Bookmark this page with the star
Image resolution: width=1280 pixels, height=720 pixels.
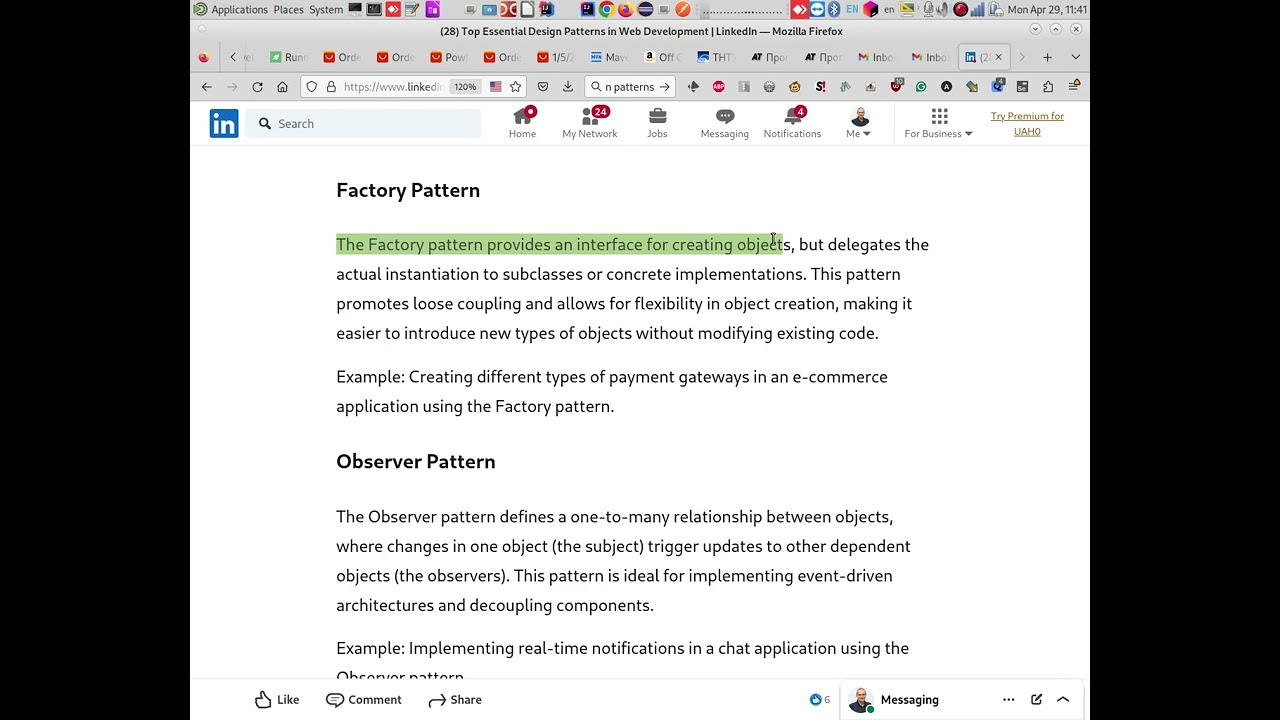tap(516, 87)
